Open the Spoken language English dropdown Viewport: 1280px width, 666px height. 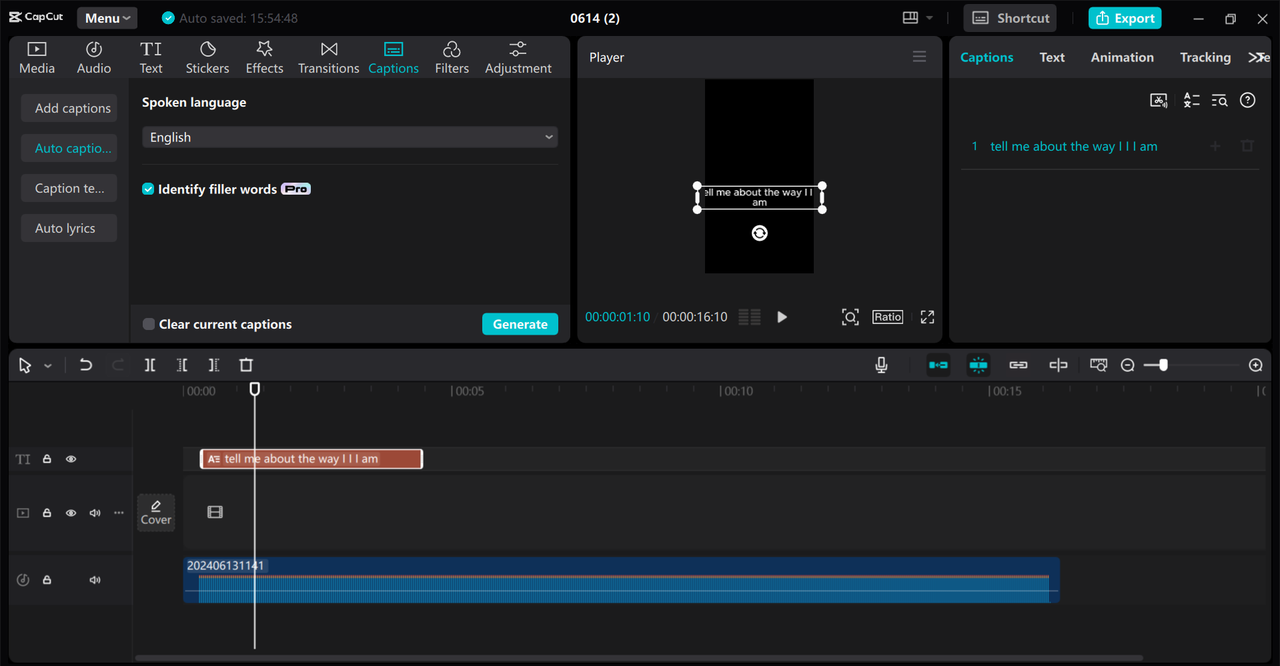(350, 137)
